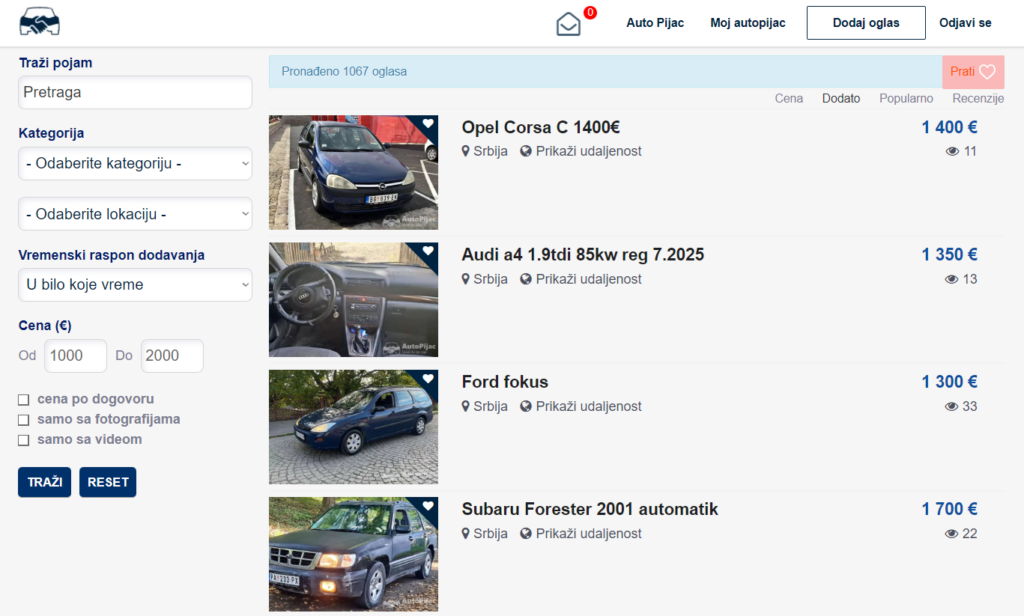Click the handshake car site logo
The height and width of the screenshot is (616, 1024).
tap(39, 22)
